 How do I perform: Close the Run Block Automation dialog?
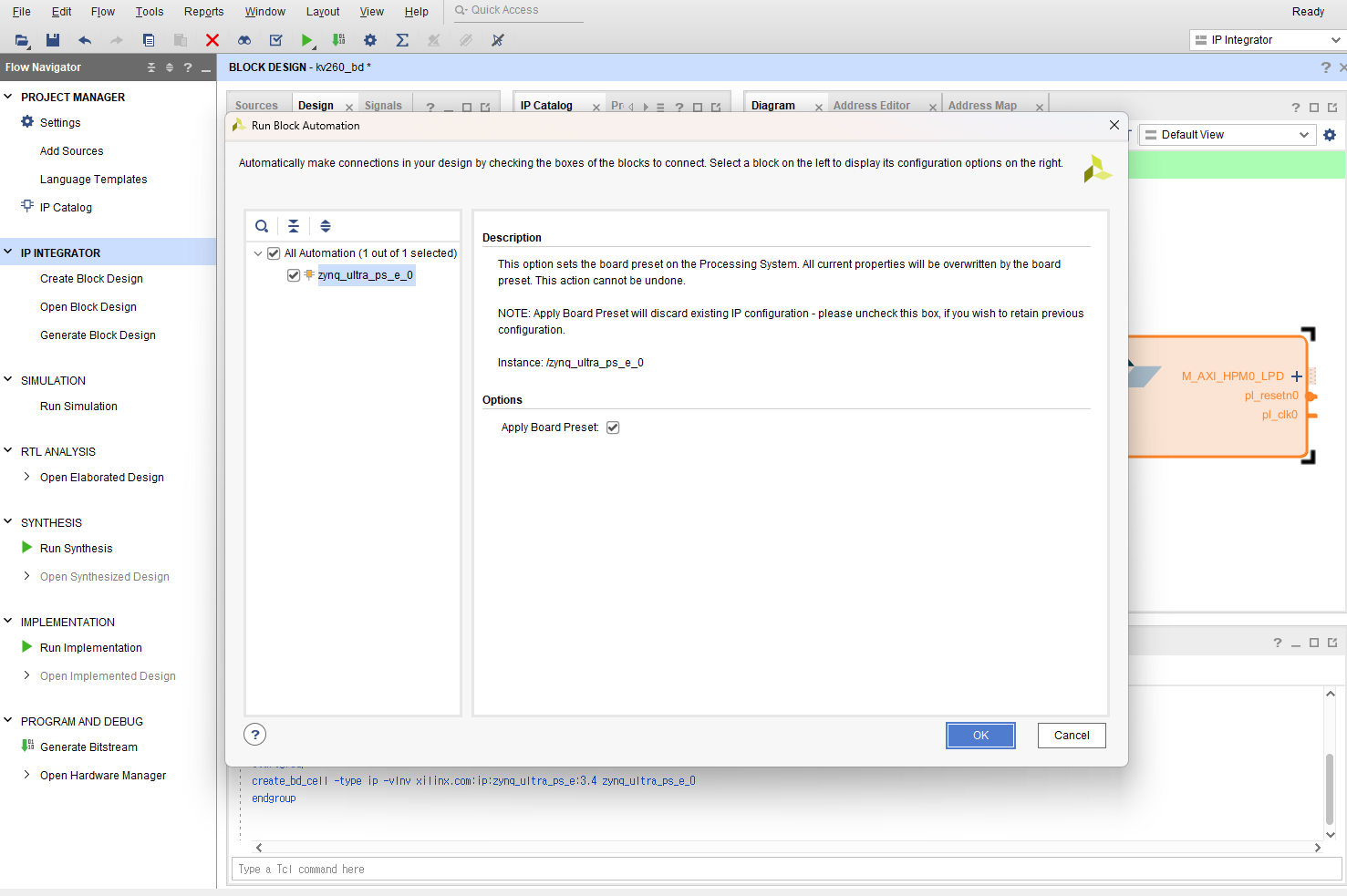pos(1114,125)
